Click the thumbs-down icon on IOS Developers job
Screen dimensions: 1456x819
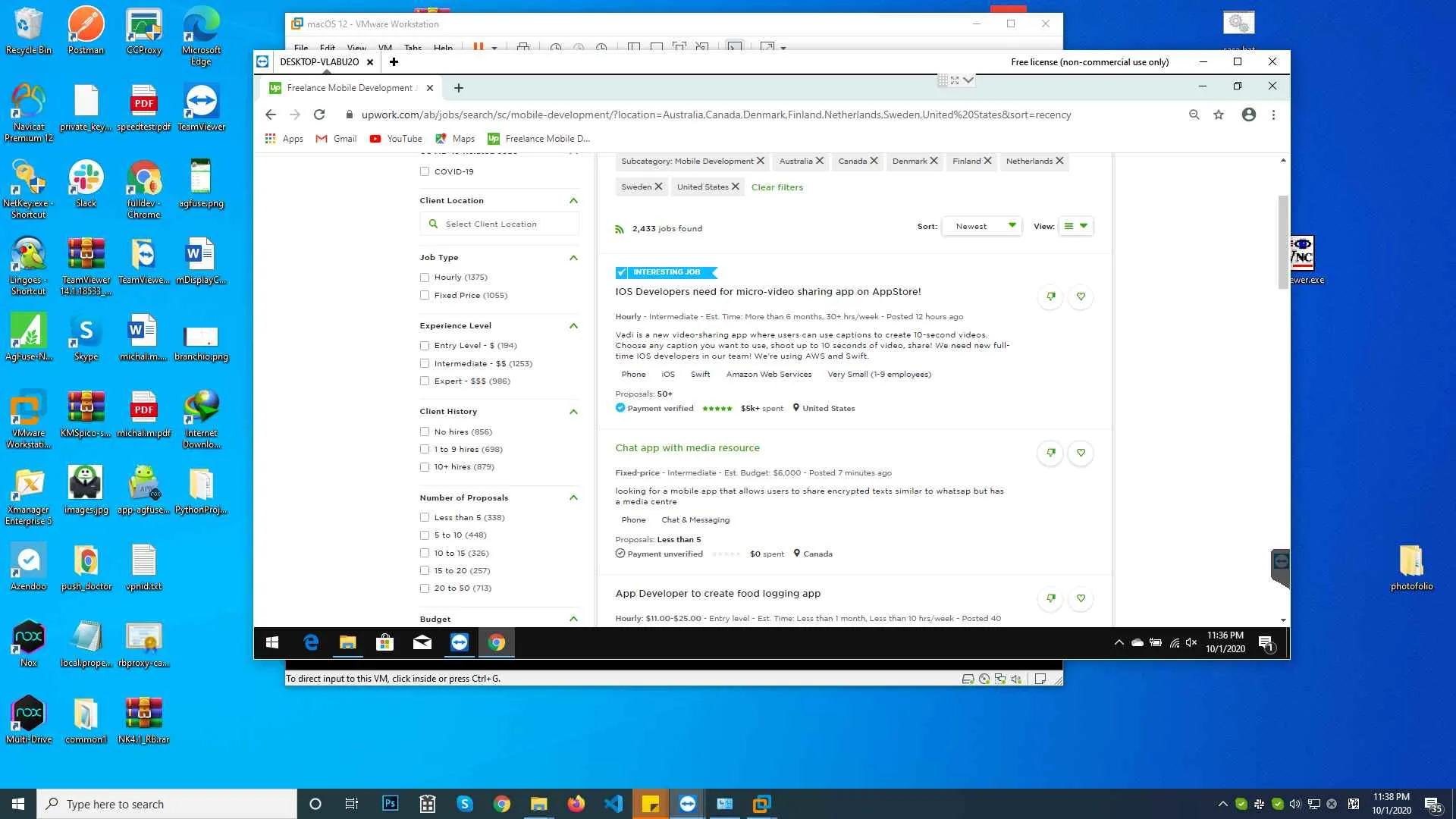point(1050,297)
